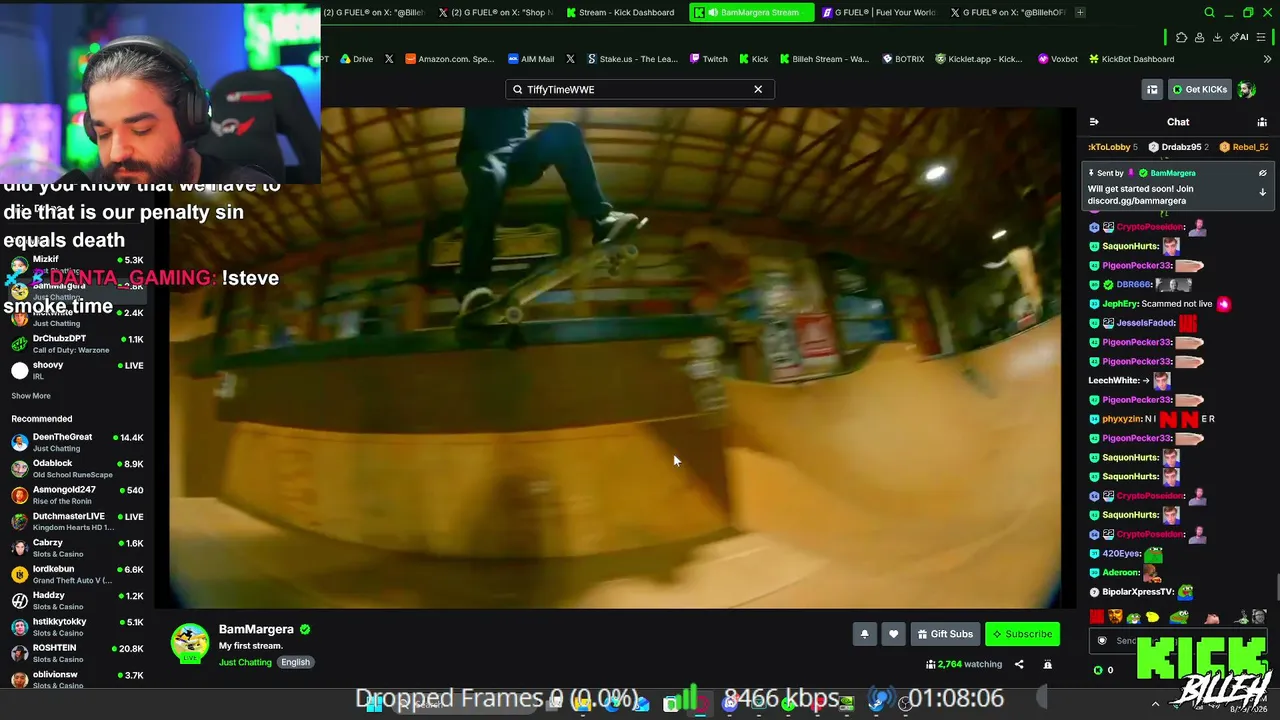
Task: Open the Stake.us bookmark
Action: tap(632, 59)
